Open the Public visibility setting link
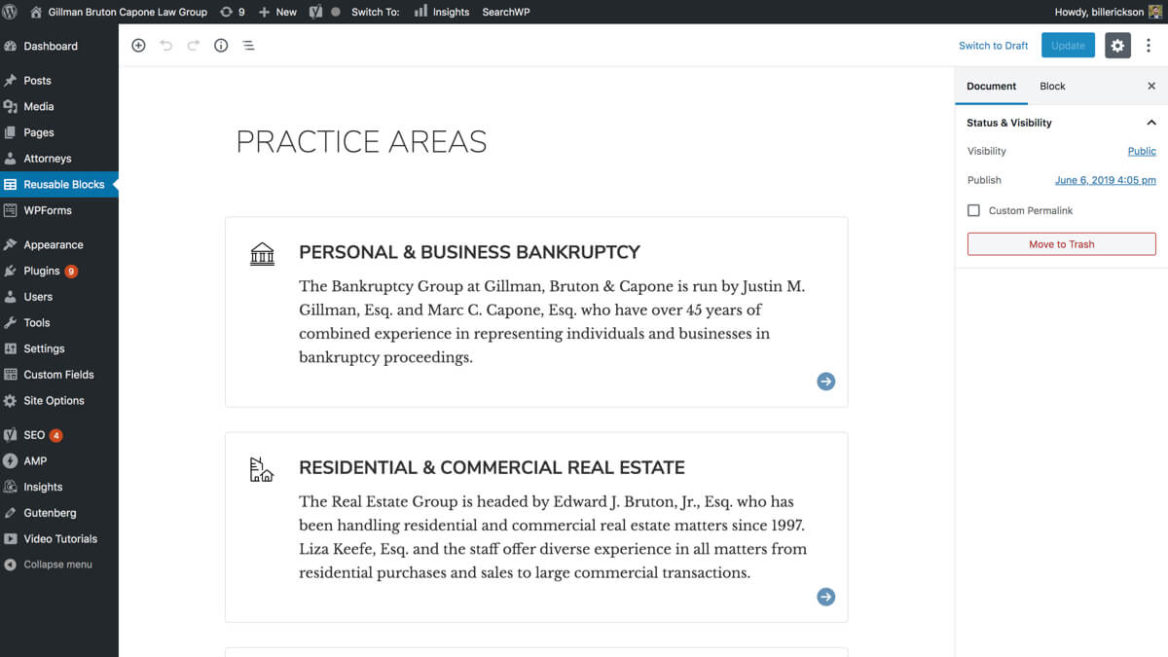 tap(1141, 151)
